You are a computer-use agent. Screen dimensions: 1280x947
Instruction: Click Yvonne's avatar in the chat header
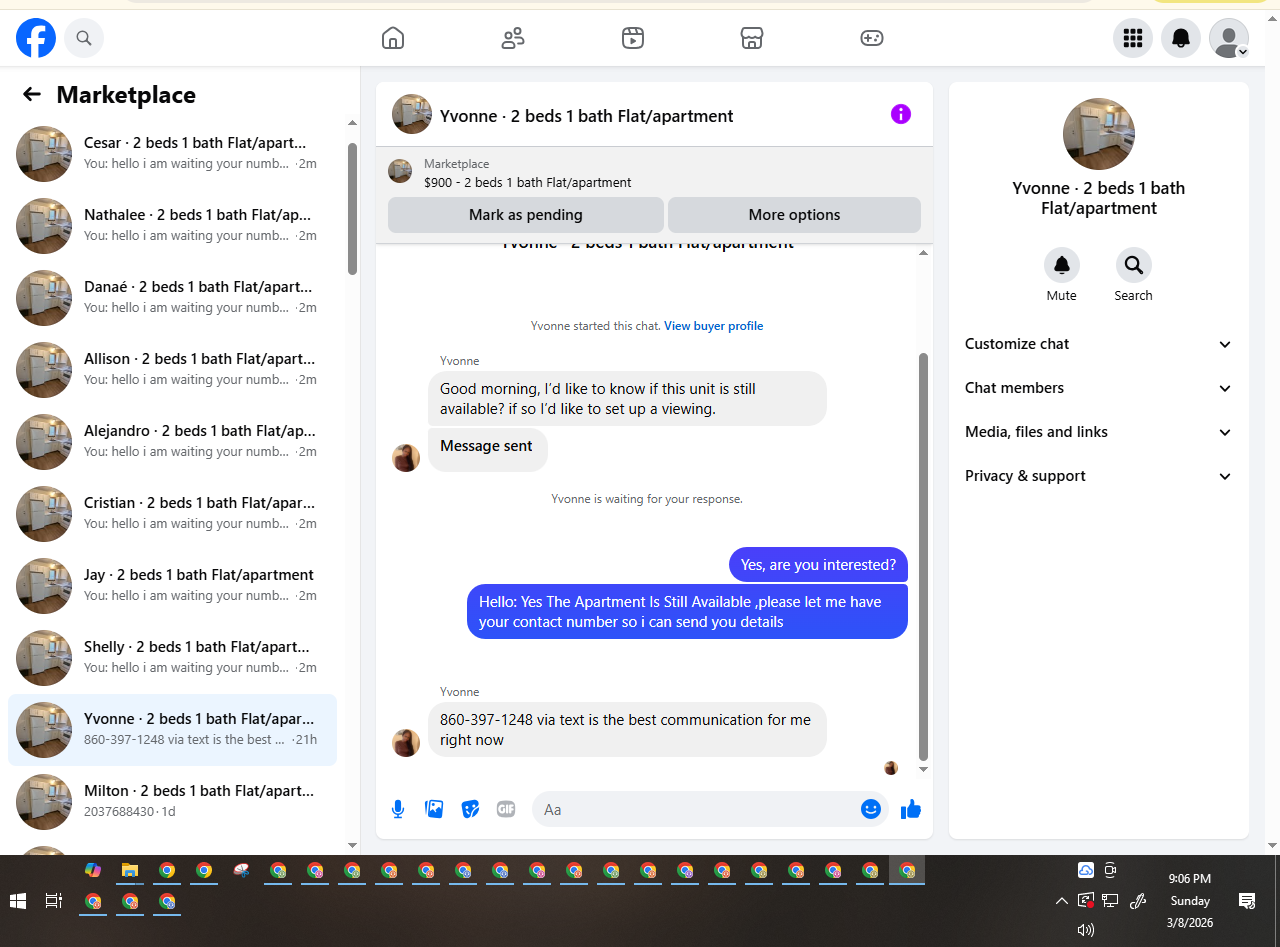[x=412, y=114]
